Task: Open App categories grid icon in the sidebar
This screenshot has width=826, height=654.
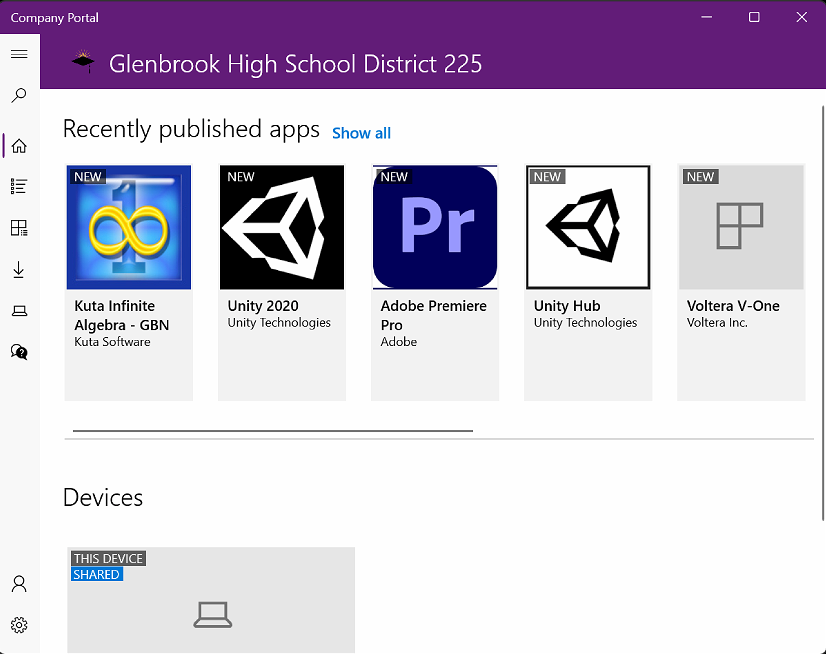Action: coord(19,228)
